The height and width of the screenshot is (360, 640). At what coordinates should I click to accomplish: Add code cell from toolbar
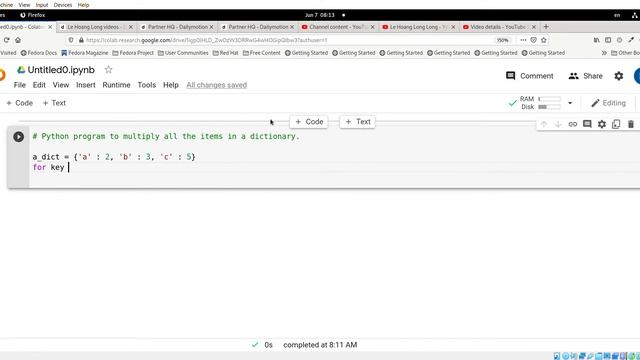click(20, 103)
